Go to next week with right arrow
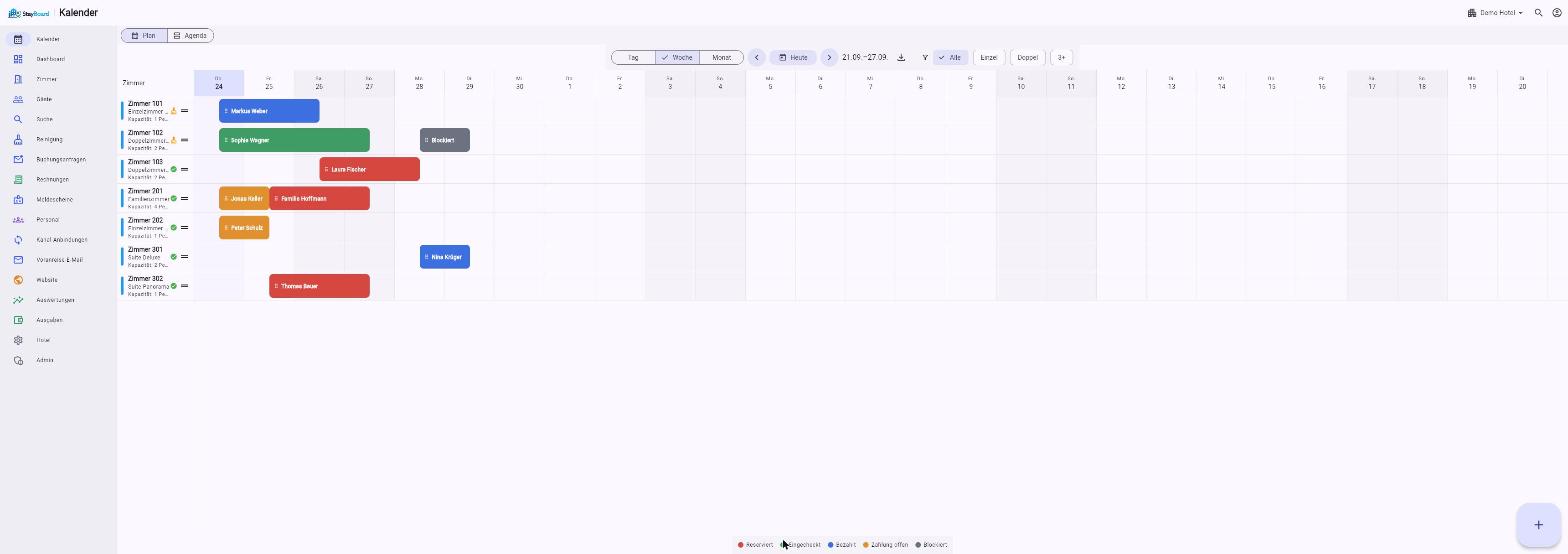Screen dimensions: 1568x554 829,57
